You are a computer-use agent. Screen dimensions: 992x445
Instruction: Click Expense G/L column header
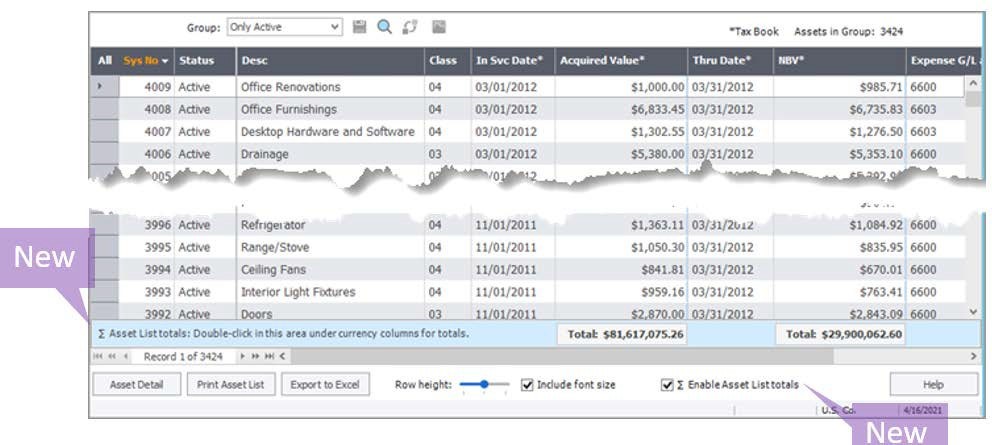pyautogui.click(x=944, y=61)
